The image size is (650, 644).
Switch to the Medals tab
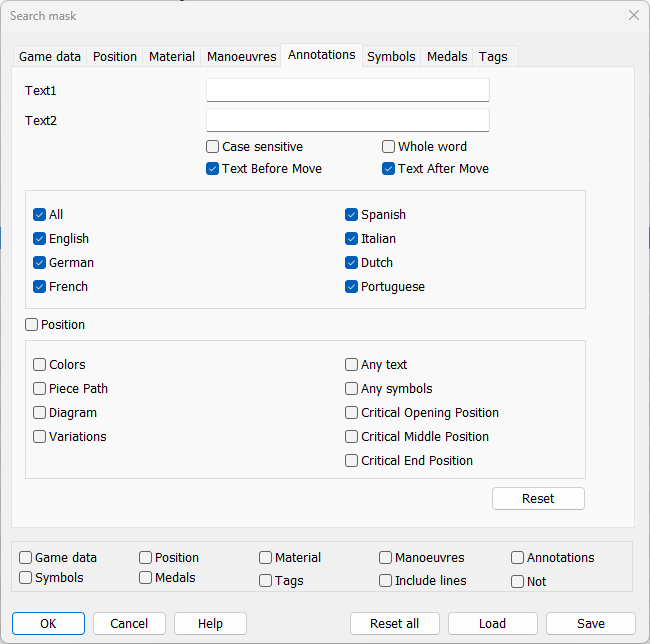(x=447, y=56)
